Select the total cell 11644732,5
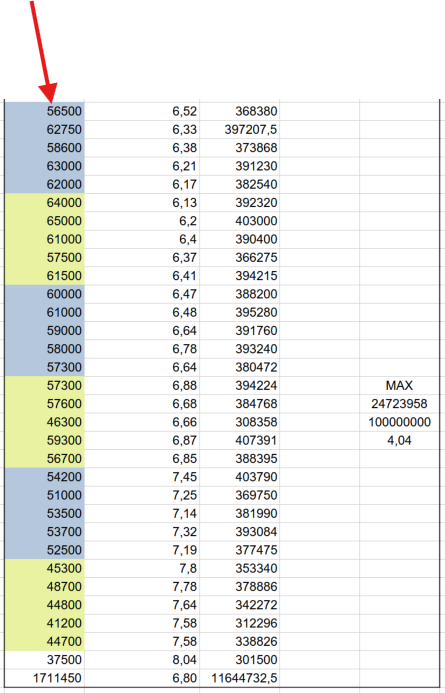 (239, 678)
